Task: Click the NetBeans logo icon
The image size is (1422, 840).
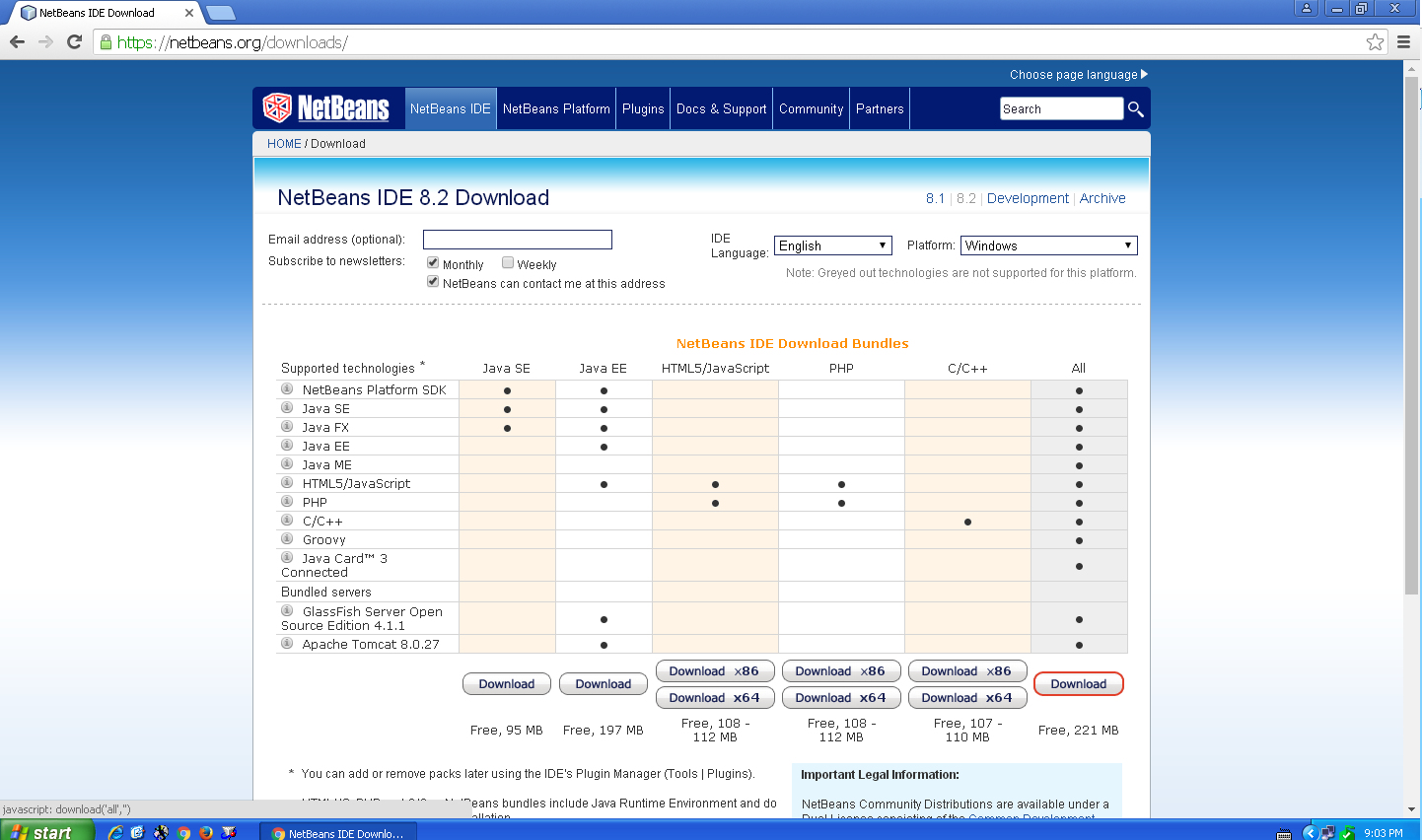Action: (278, 107)
